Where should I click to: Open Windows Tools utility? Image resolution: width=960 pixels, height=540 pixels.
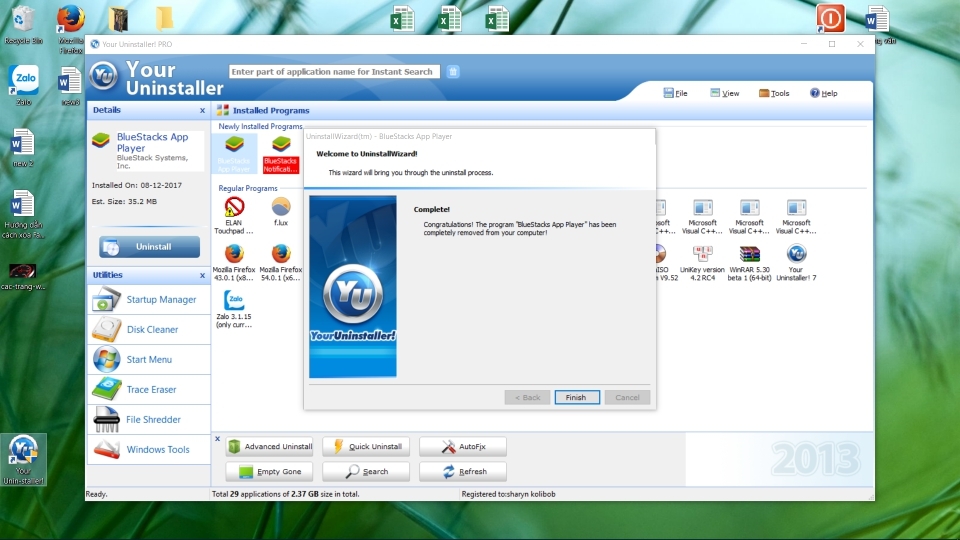149,449
